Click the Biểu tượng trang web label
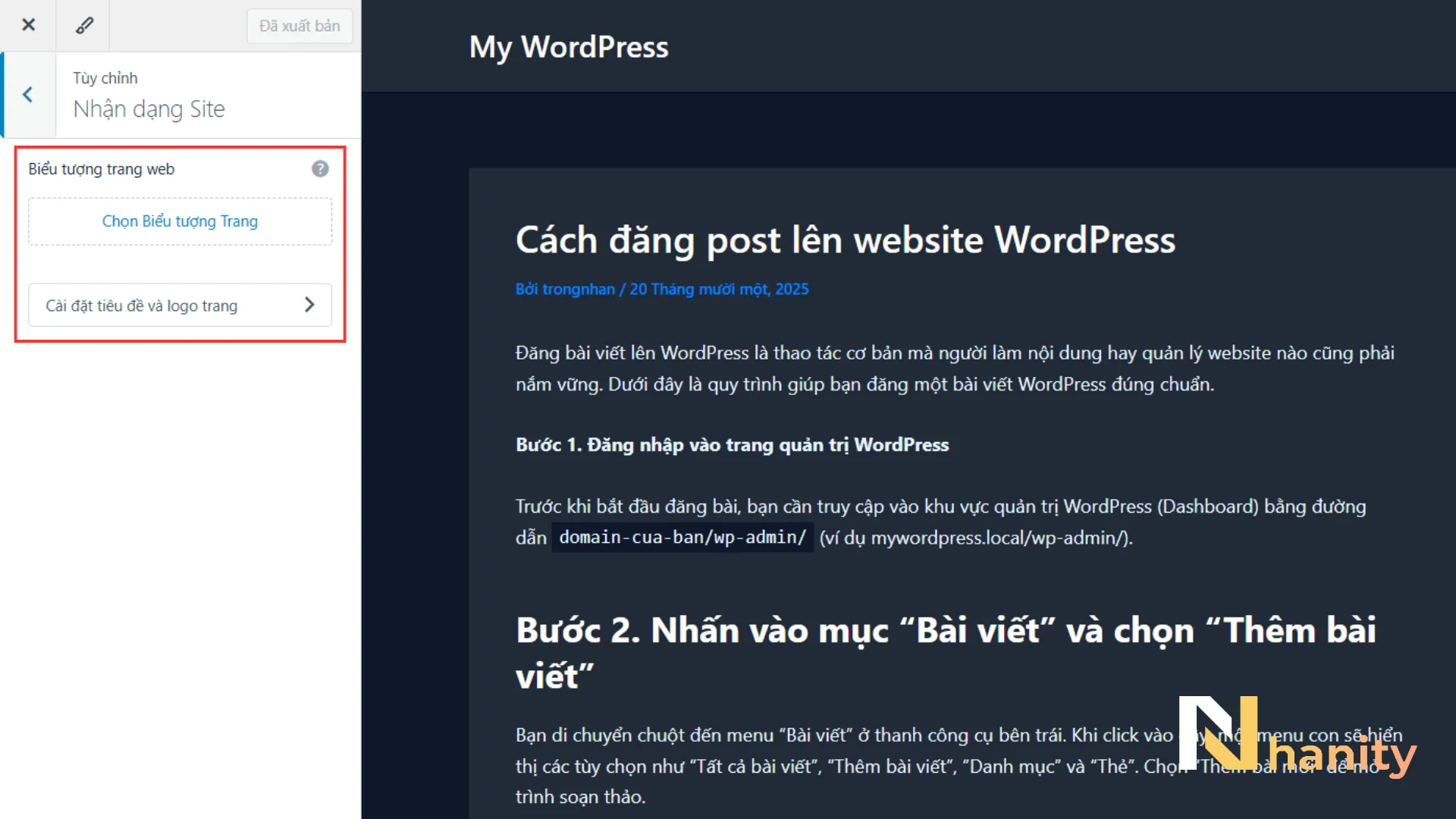 tap(102, 169)
